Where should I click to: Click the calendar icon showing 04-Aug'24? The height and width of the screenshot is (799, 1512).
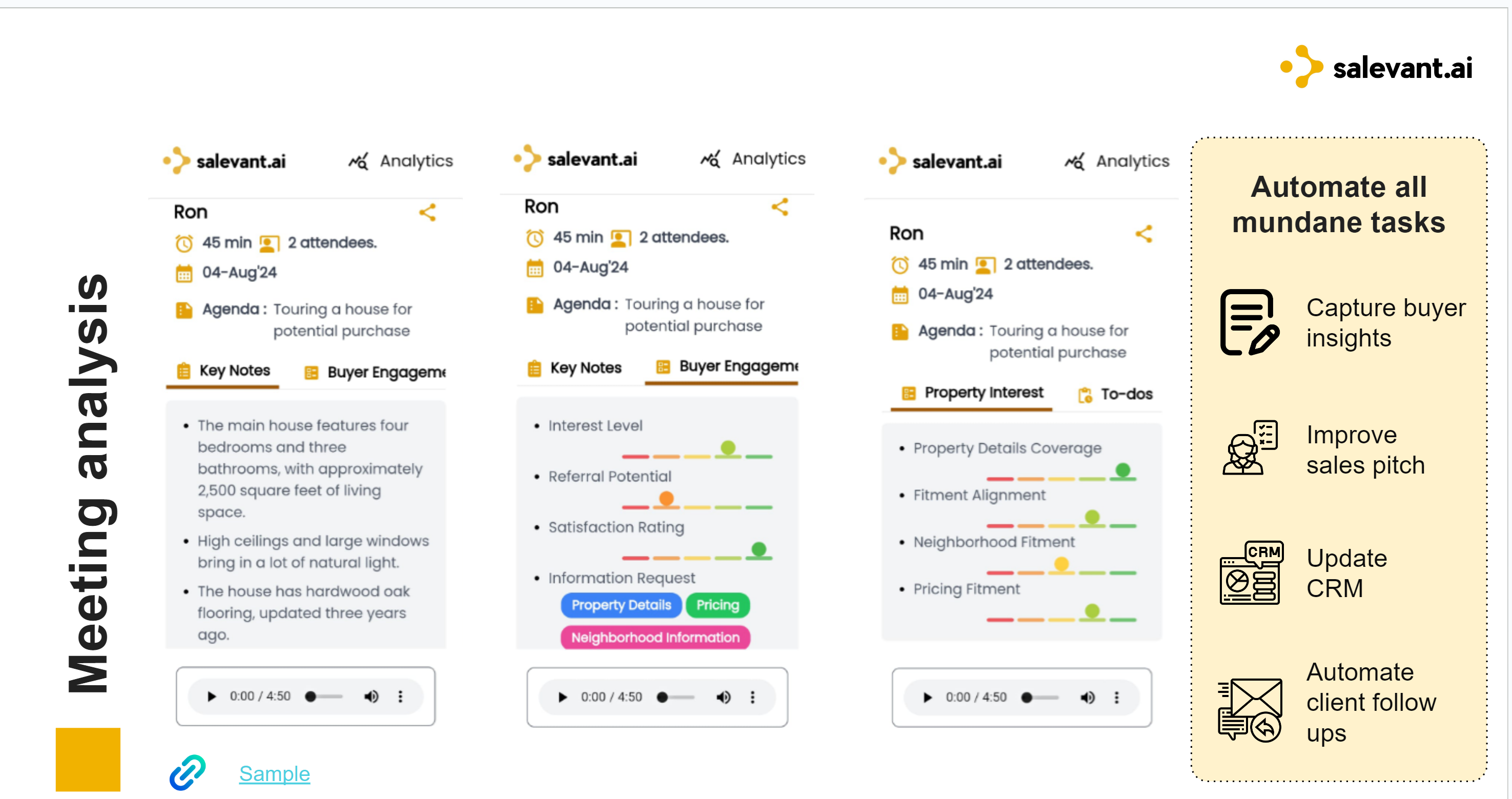[x=183, y=273]
